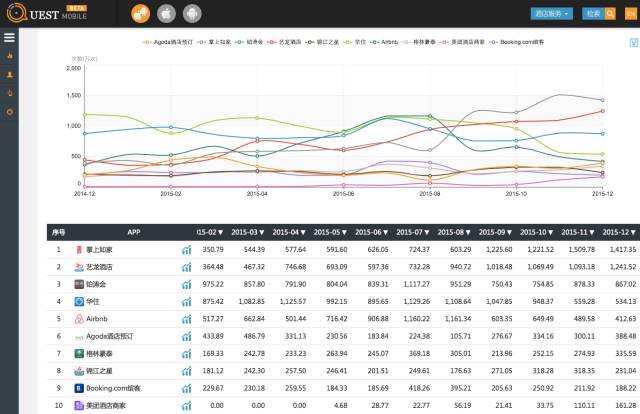Open trend chart icon for 艺龙酒店 row

pyautogui.click(x=187, y=267)
